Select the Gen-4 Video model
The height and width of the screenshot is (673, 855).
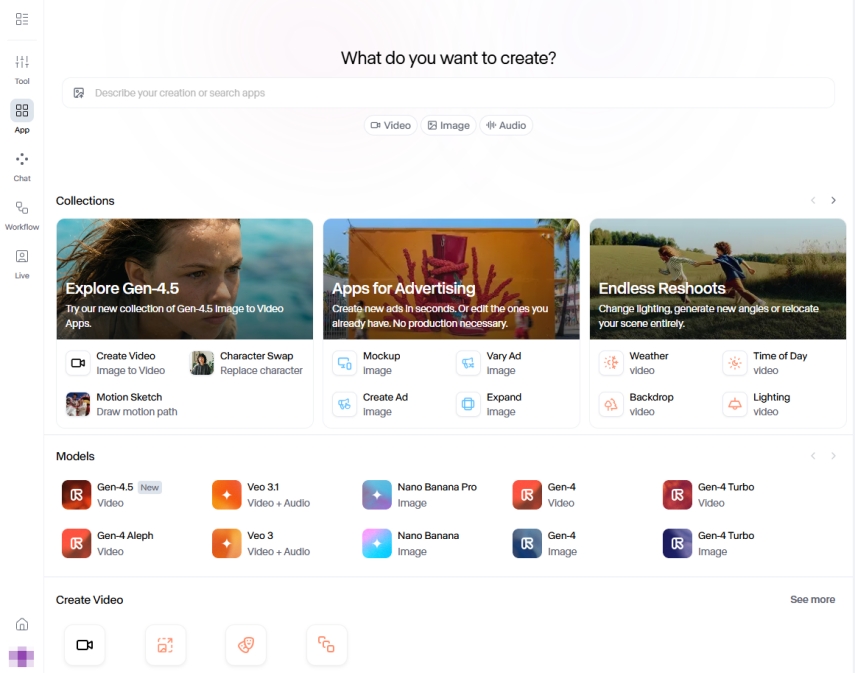coord(545,495)
